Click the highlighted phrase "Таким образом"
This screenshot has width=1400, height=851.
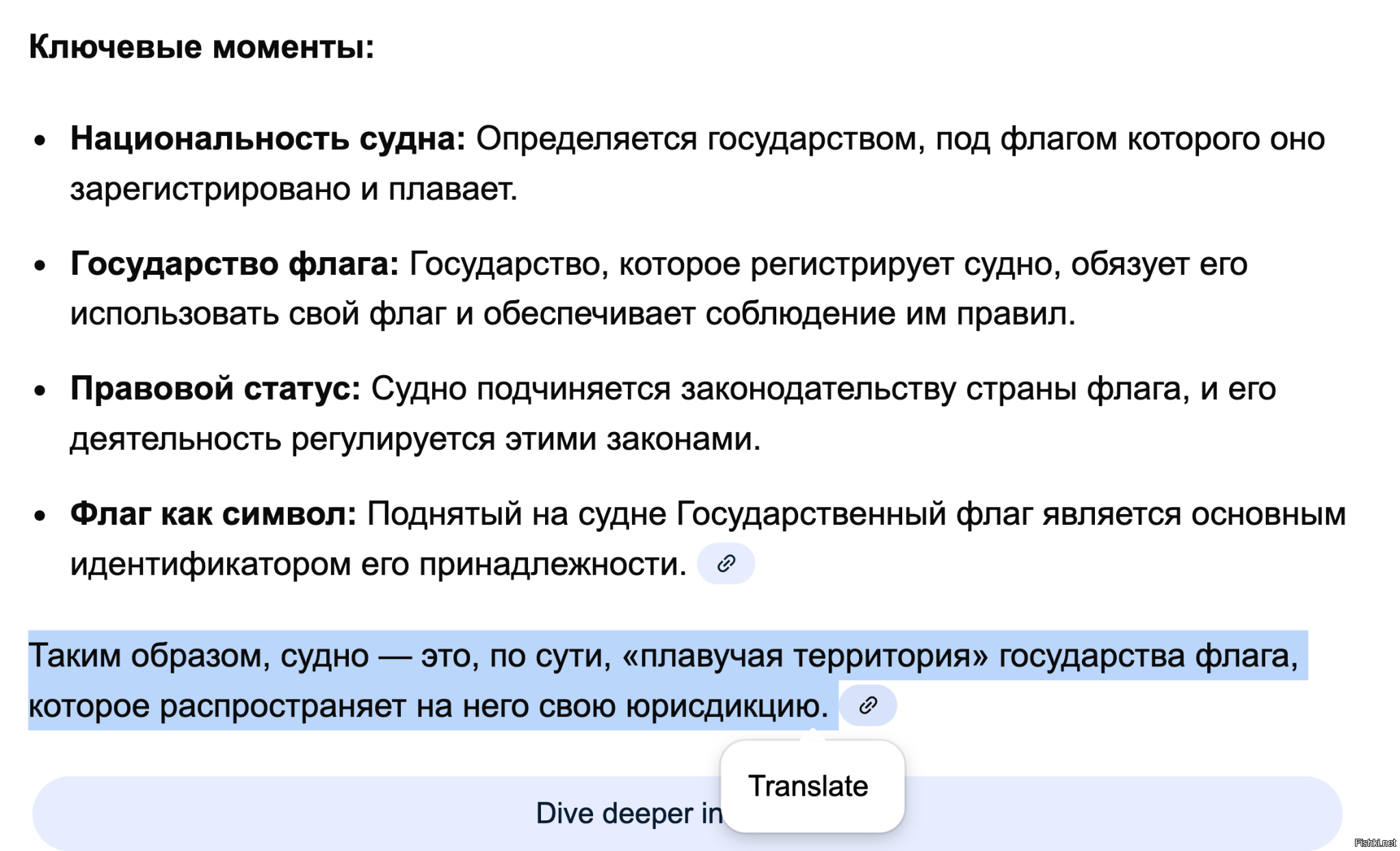(x=142, y=656)
